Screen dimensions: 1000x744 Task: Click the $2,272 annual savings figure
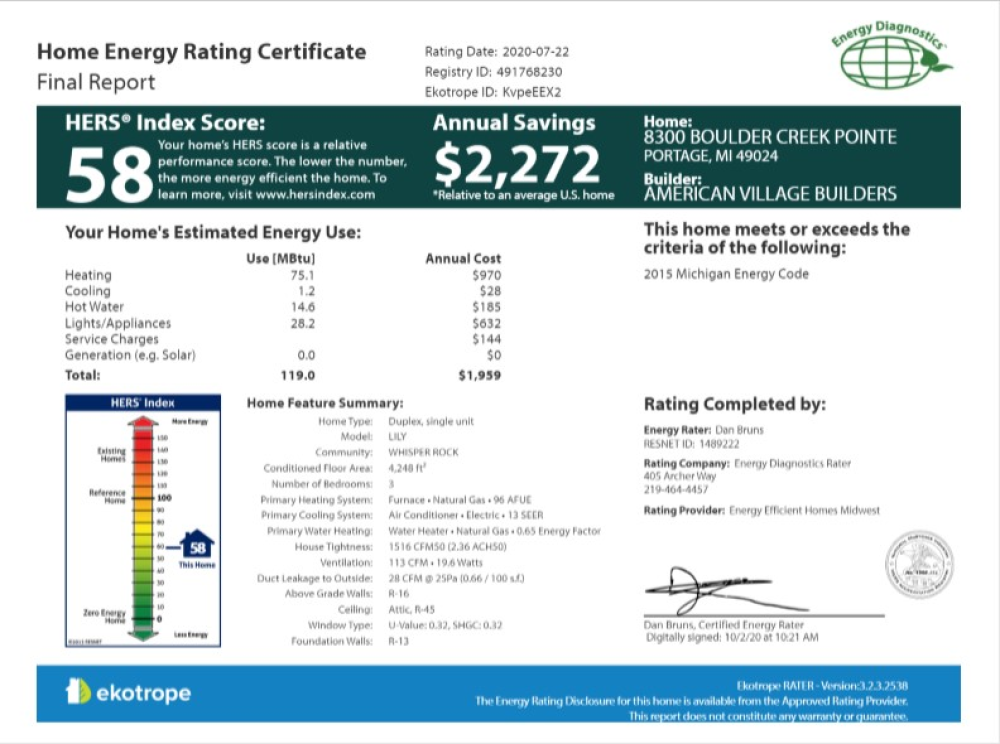(517, 163)
